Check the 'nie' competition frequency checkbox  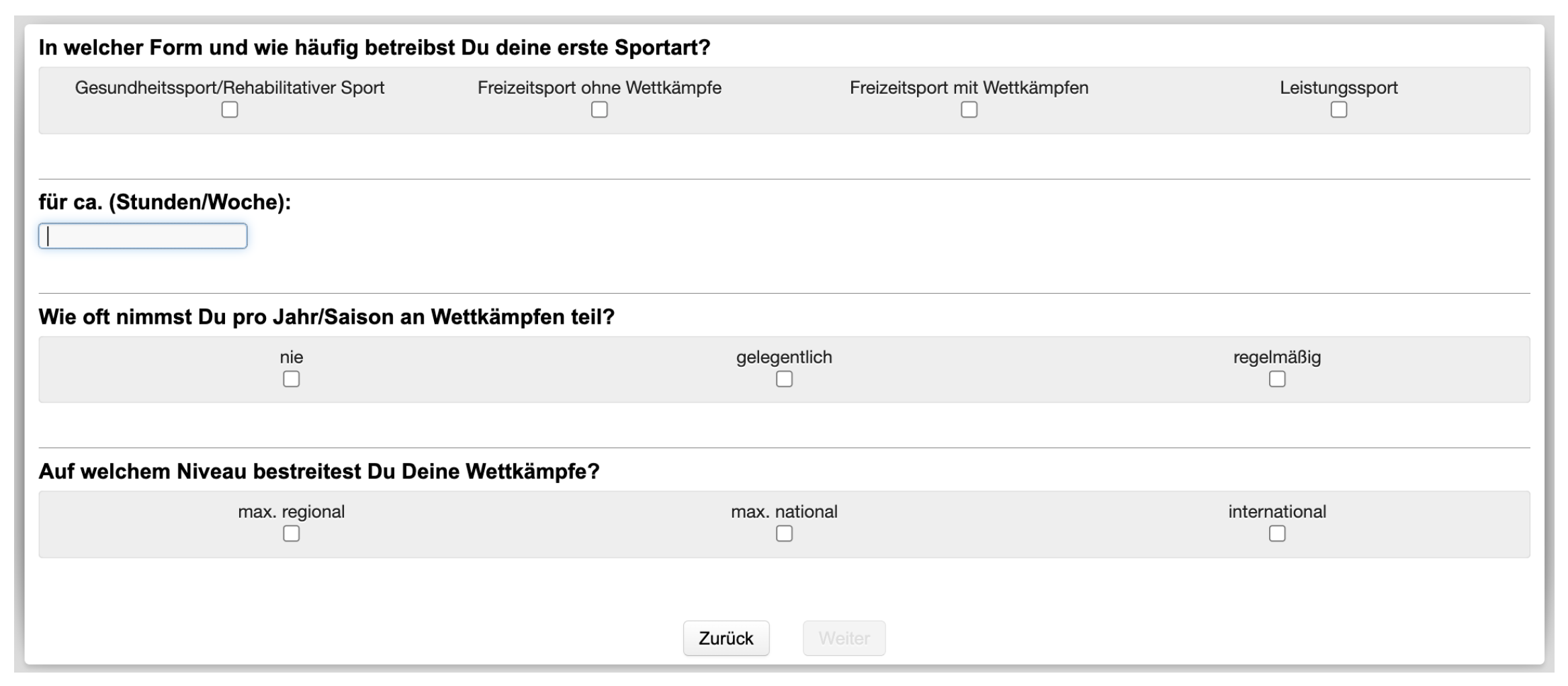[291, 379]
